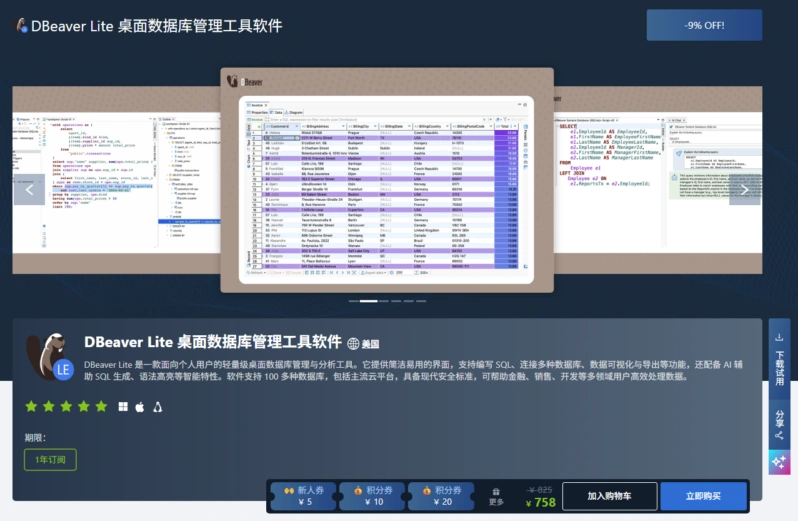
Task: Claim the 积分券 ¥20 coupon
Action: (x=441, y=496)
